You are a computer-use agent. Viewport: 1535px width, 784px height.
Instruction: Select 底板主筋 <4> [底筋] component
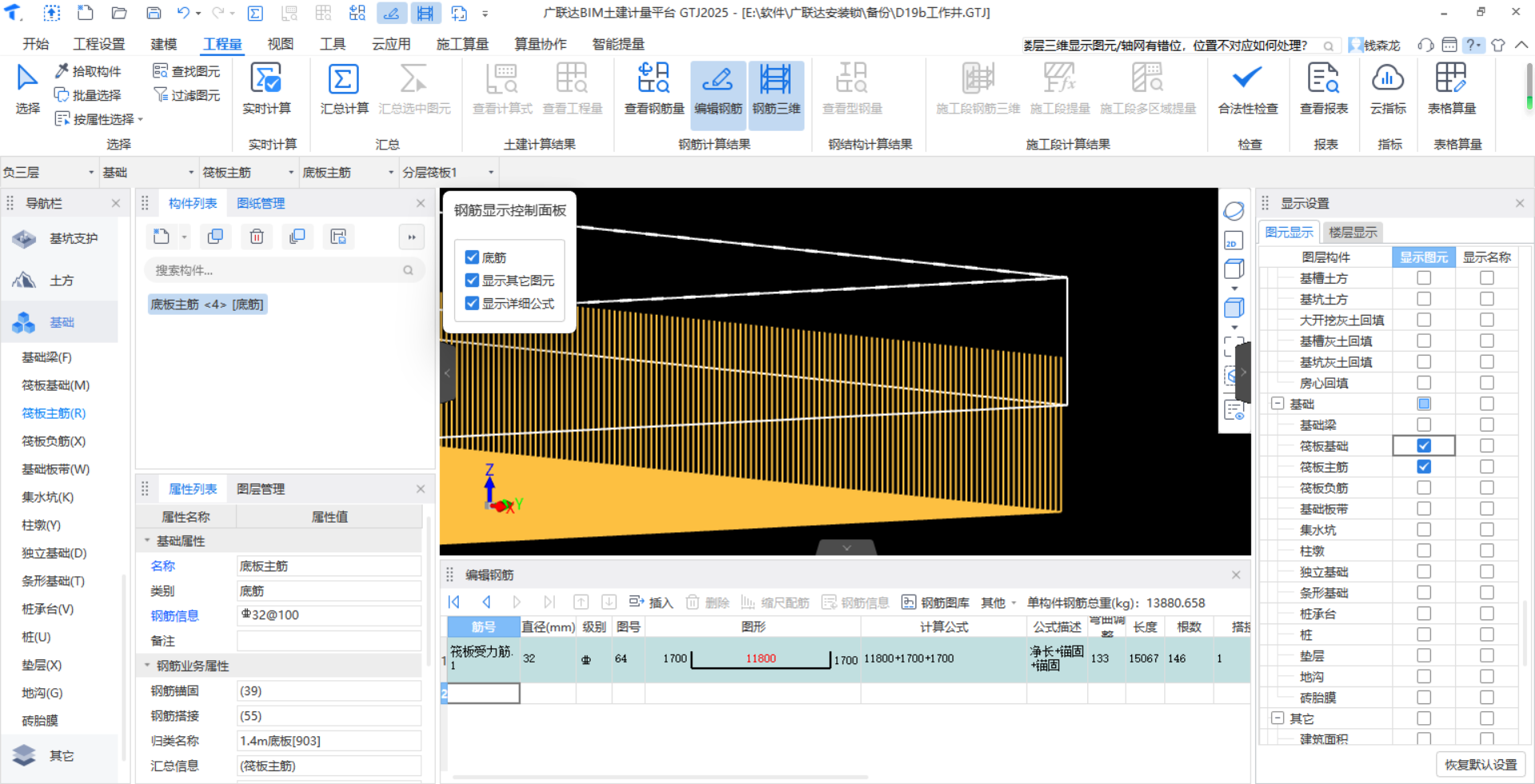[x=207, y=304]
